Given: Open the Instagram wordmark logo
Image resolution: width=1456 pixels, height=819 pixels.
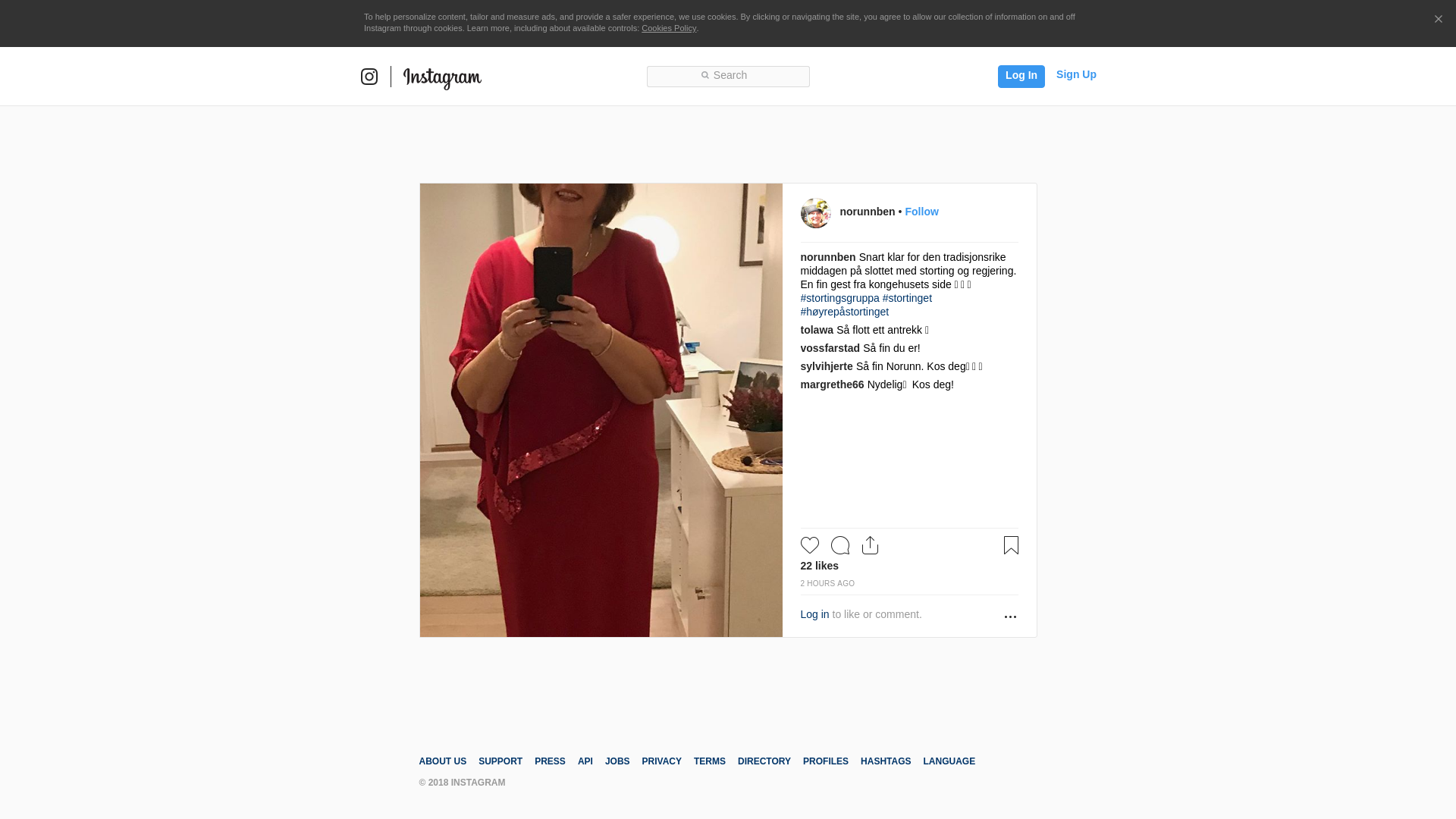Looking at the screenshot, I should tap(442, 78).
